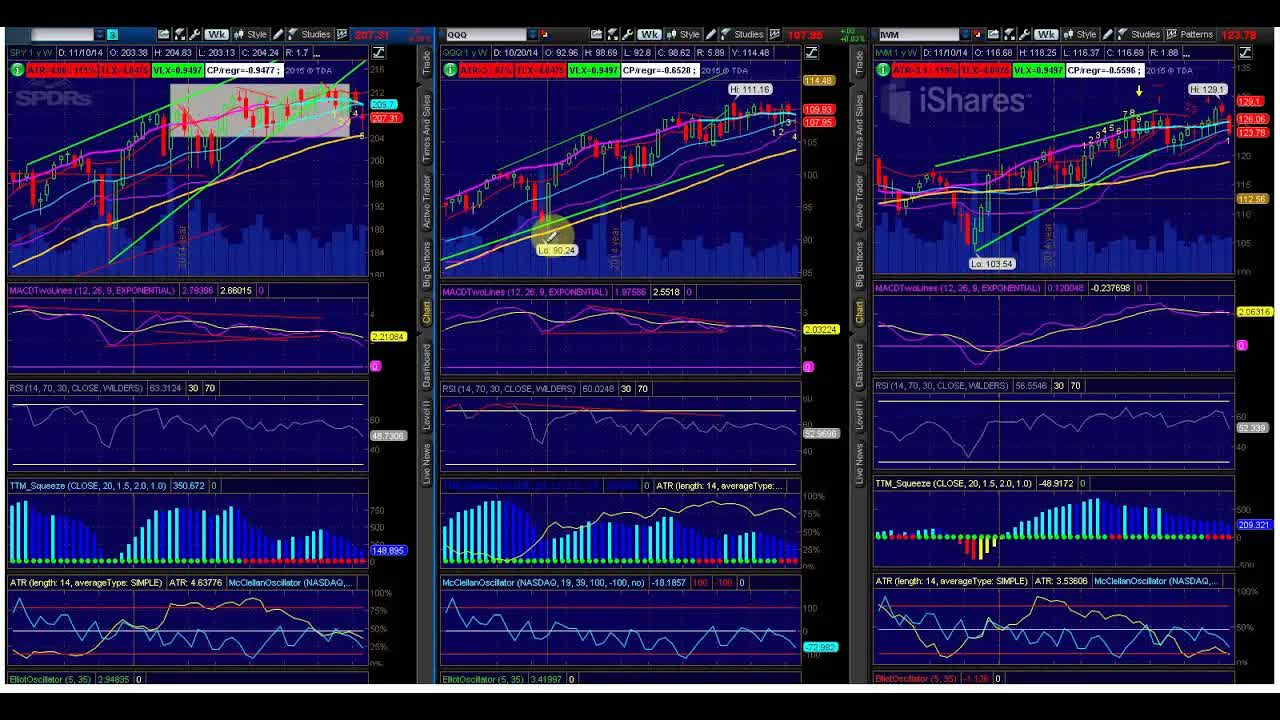This screenshot has width=1280, height=720.
Task: Open the Wk timeframe selector on SPY chart
Action: [x=217, y=34]
